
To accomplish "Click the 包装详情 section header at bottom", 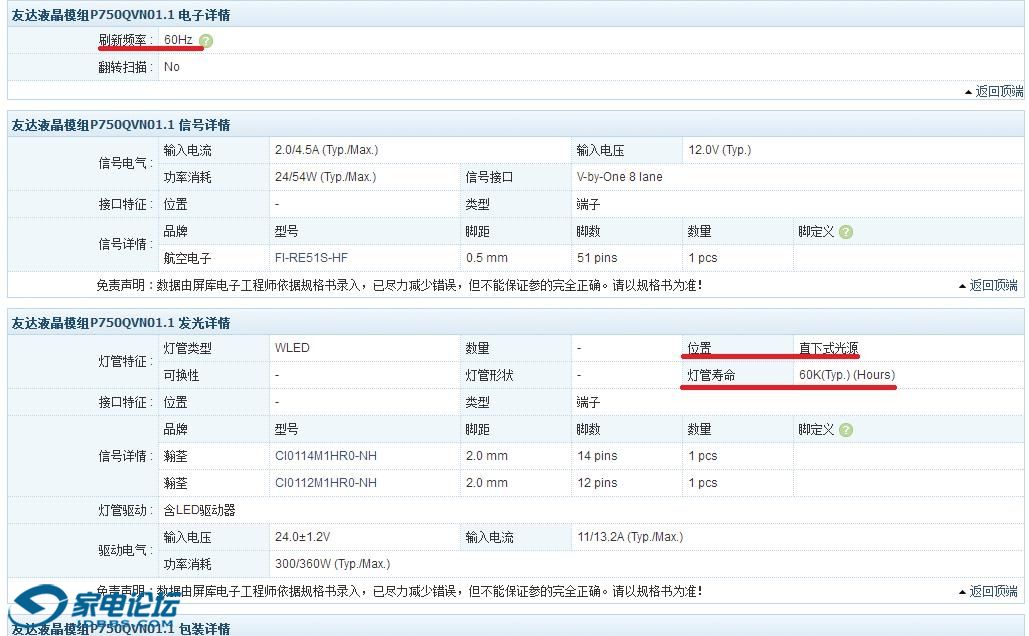I will coord(121,629).
